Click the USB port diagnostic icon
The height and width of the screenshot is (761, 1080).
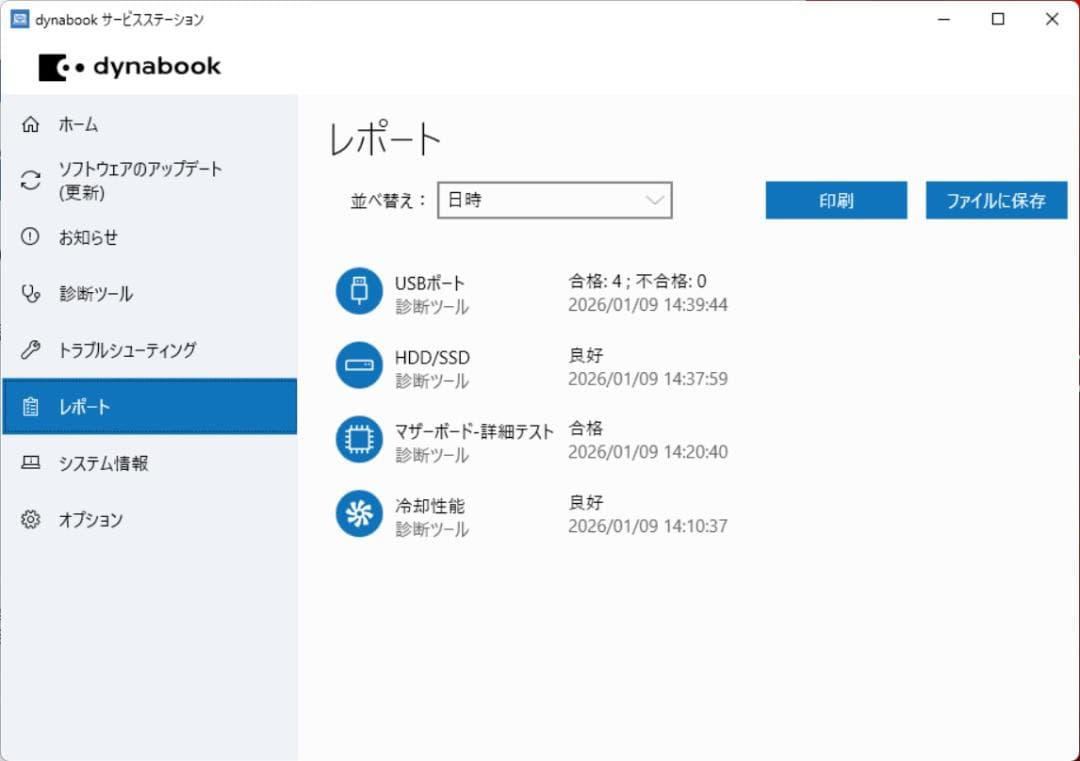(358, 291)
